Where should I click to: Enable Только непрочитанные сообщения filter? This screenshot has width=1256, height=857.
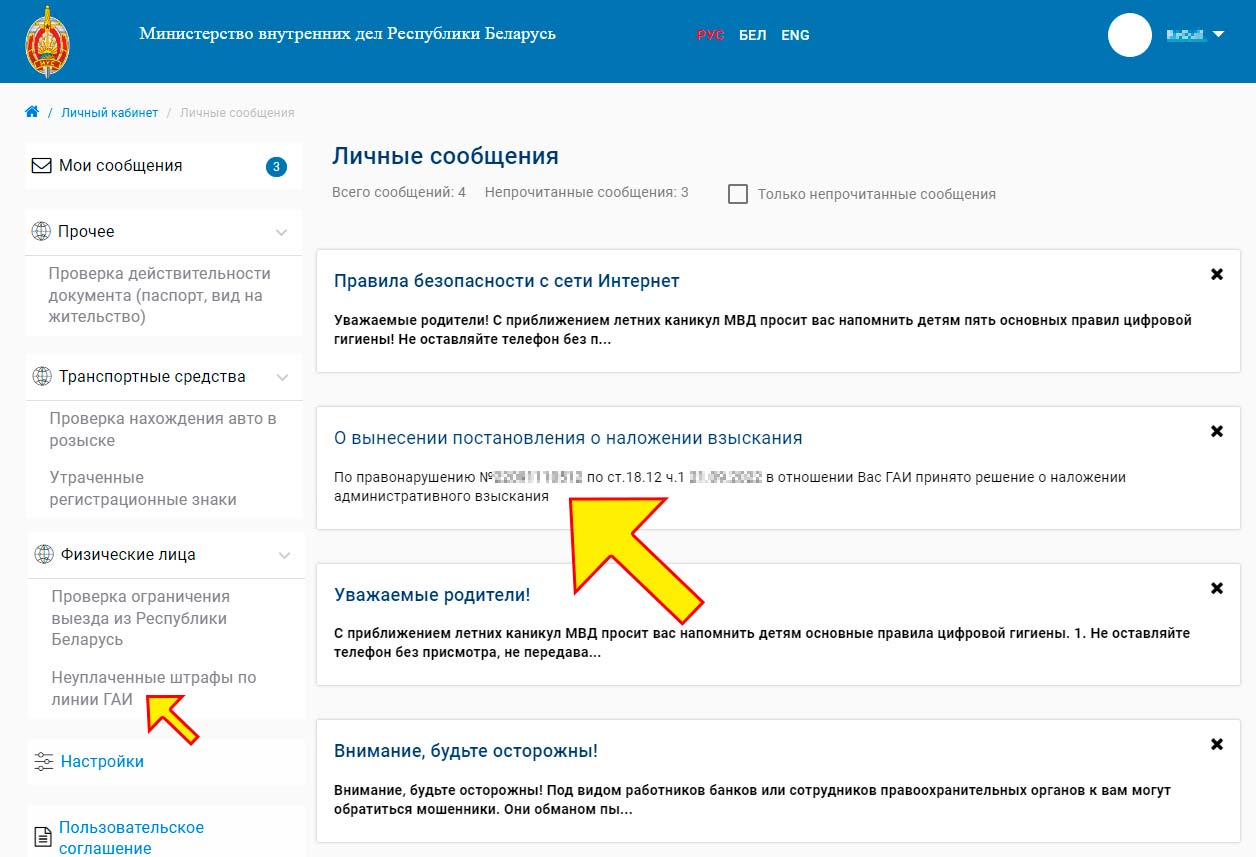(738, 193)
